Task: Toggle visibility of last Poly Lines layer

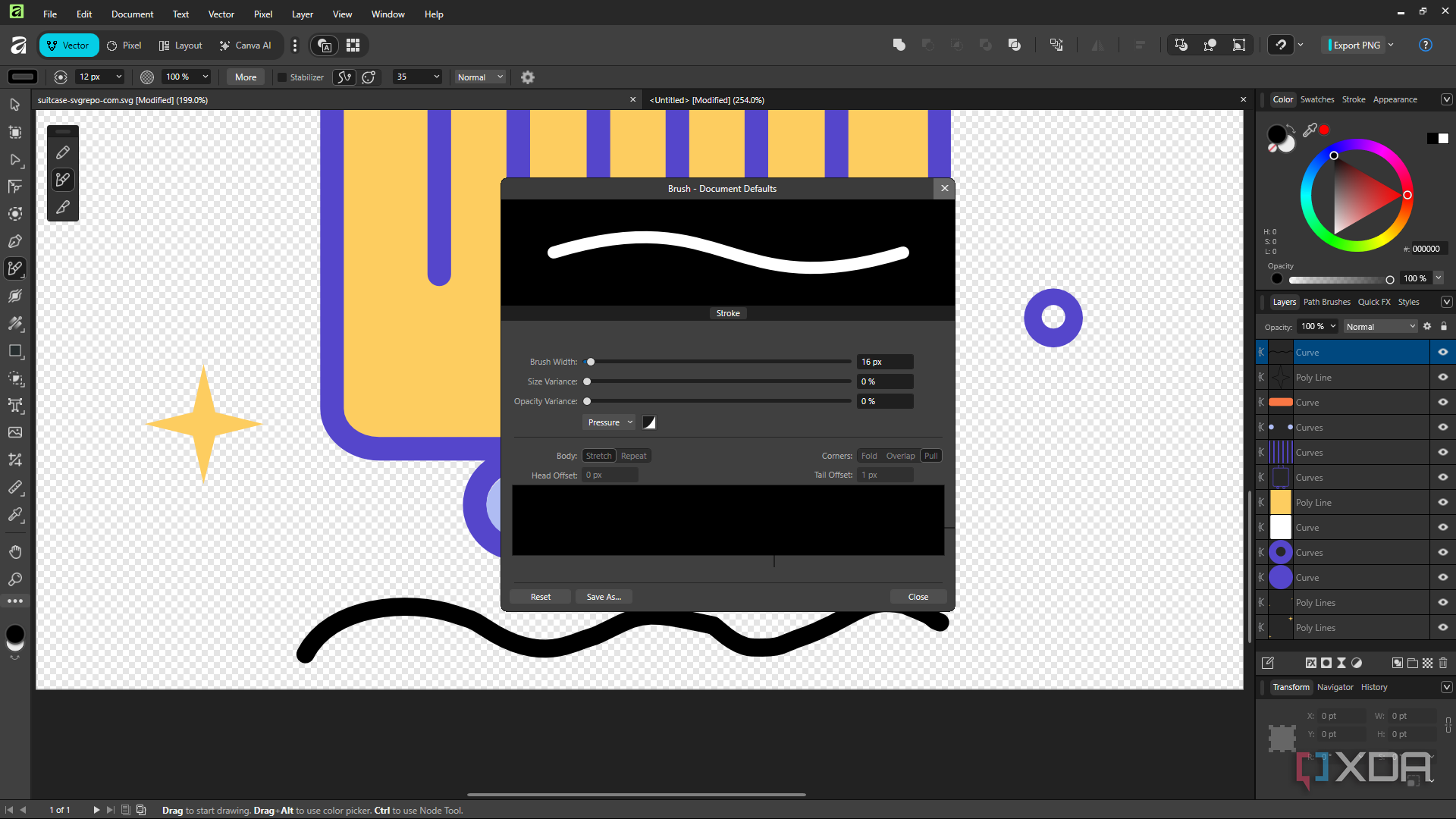Action: (x=1443, y=627)
